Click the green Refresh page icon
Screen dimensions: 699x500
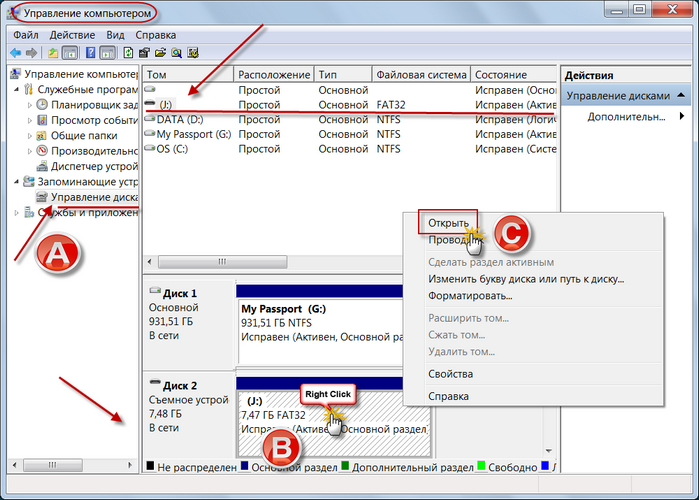(x=128, y=53)
